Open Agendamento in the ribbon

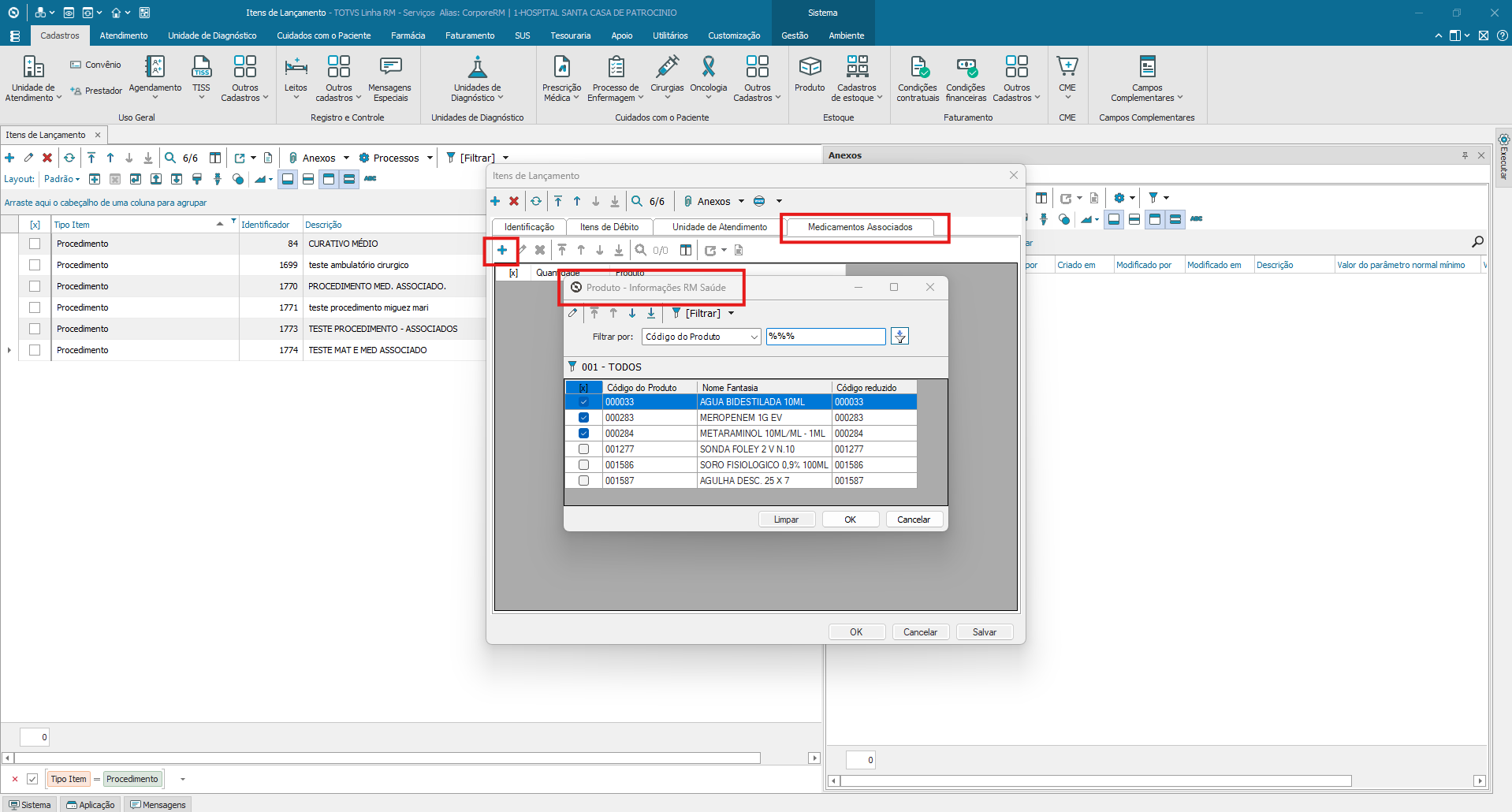tap(155, 77)
